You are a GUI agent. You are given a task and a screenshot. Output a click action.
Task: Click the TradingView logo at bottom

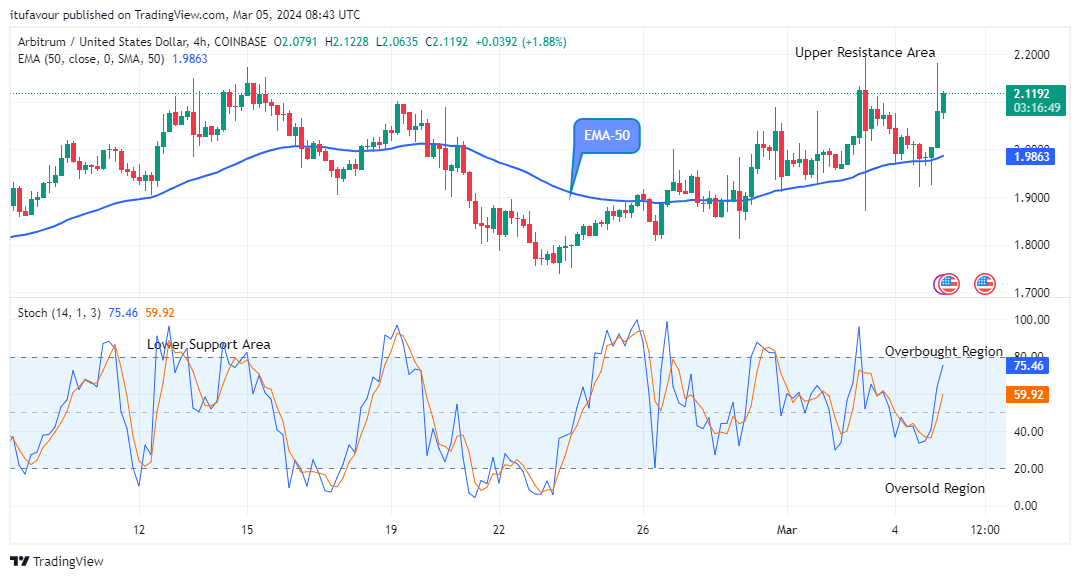pos(57,562)
